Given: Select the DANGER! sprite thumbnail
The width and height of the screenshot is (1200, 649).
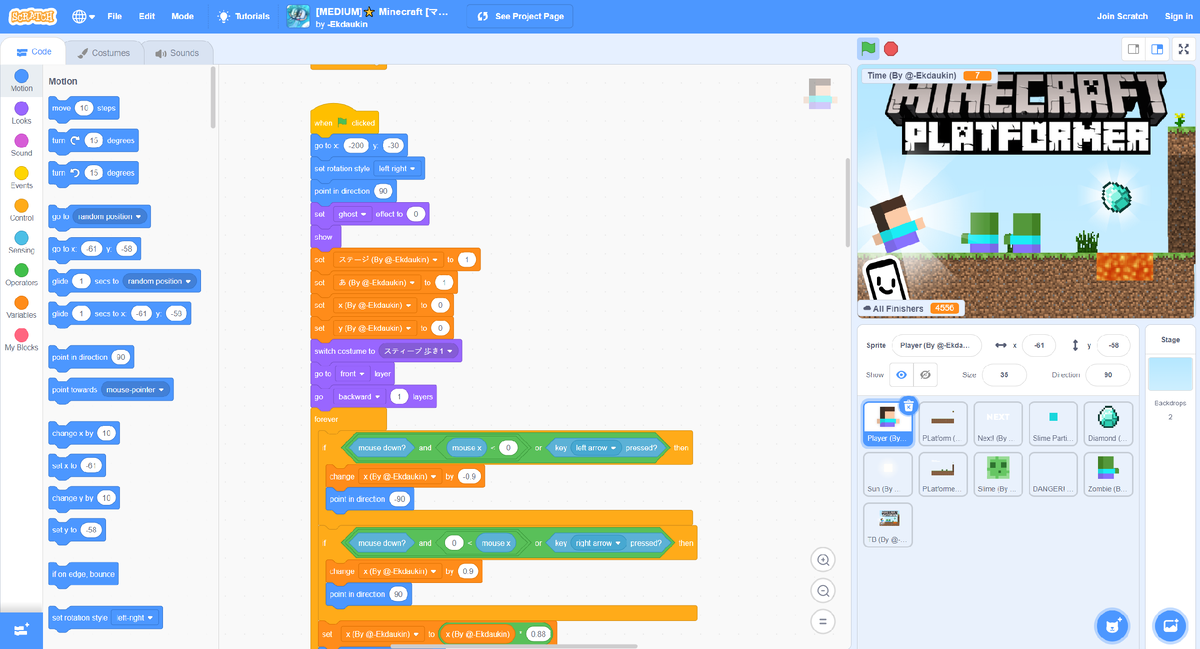Looking at the screenshot, I should coord(1053,474).
